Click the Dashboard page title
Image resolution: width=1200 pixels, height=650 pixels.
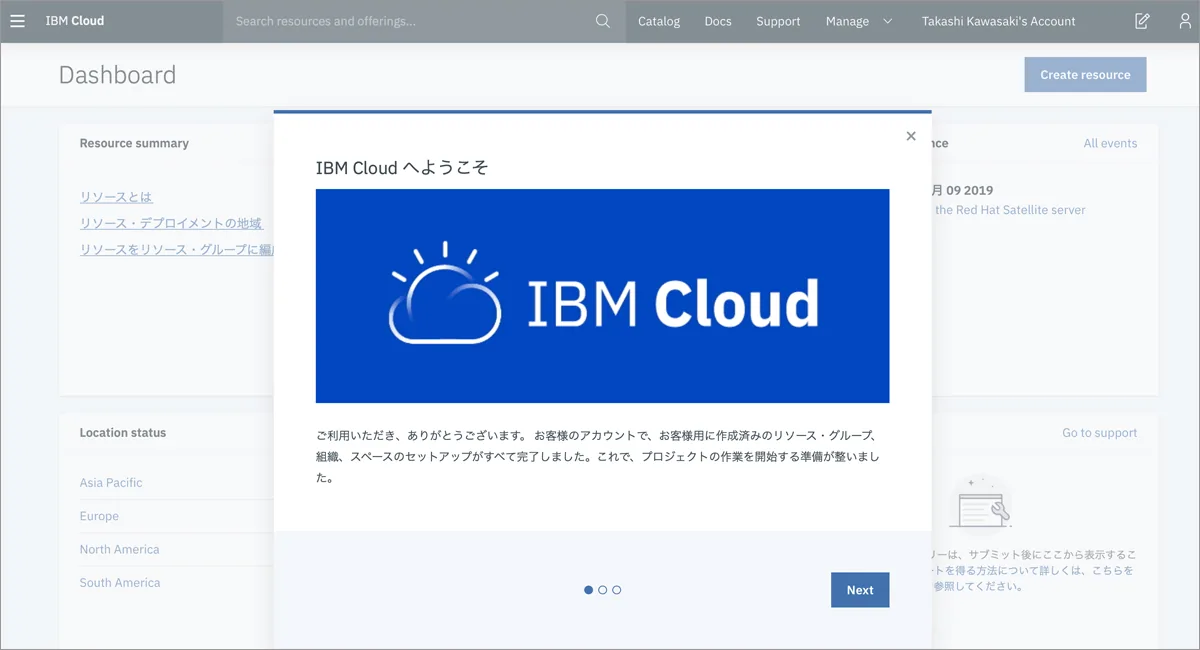tap(117, 75)
